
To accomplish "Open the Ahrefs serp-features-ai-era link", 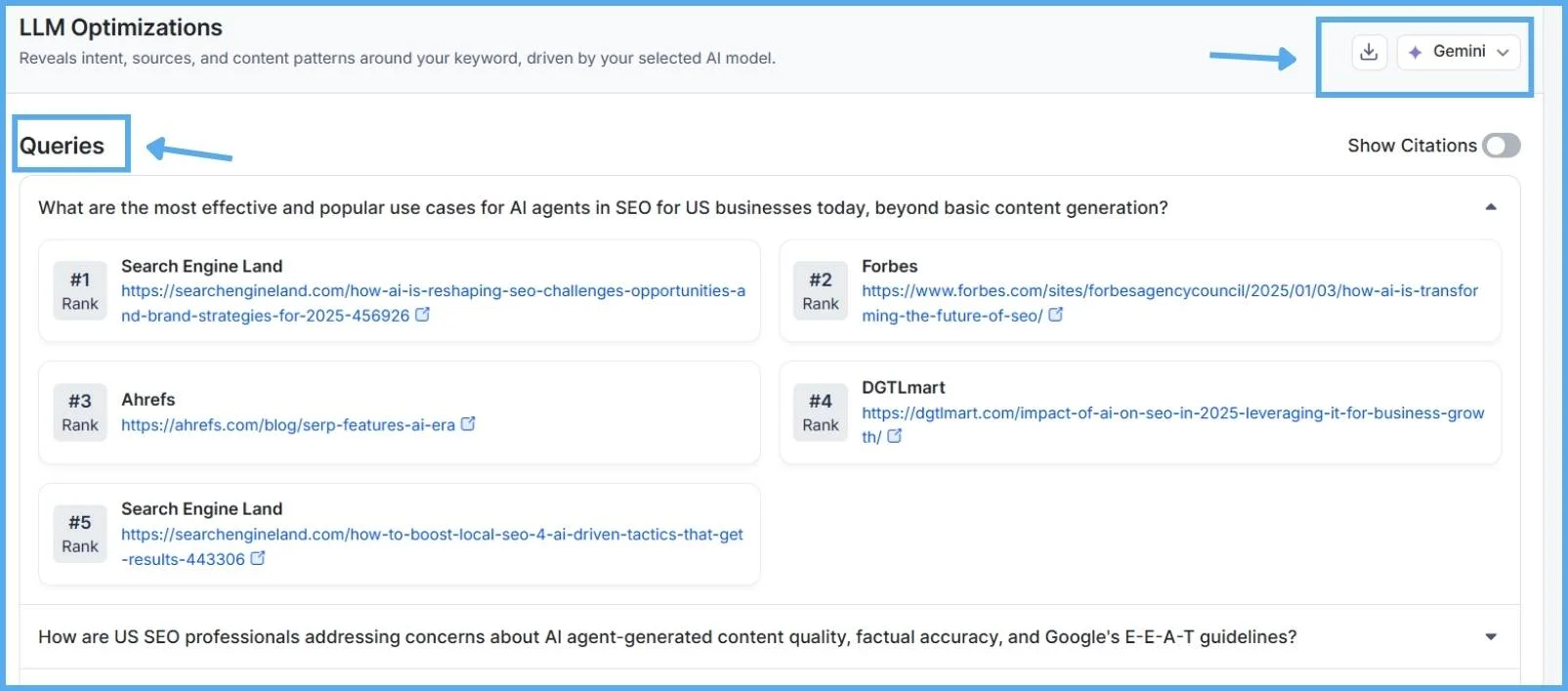I will 288,425.
